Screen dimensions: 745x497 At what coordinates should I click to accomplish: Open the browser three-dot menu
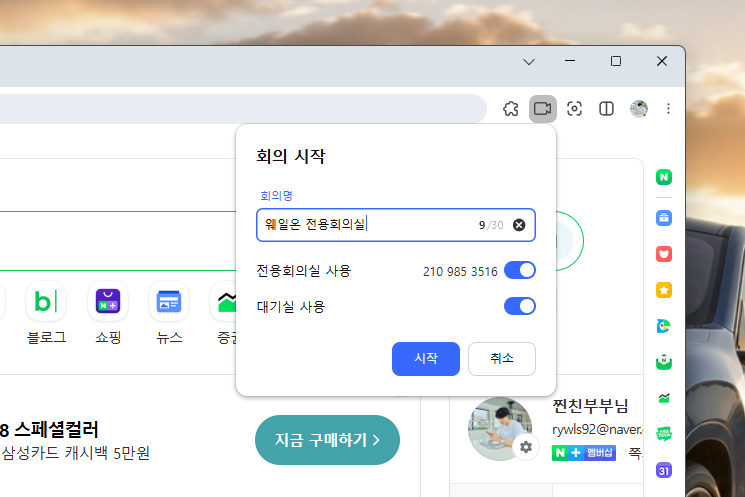[668, 109]
